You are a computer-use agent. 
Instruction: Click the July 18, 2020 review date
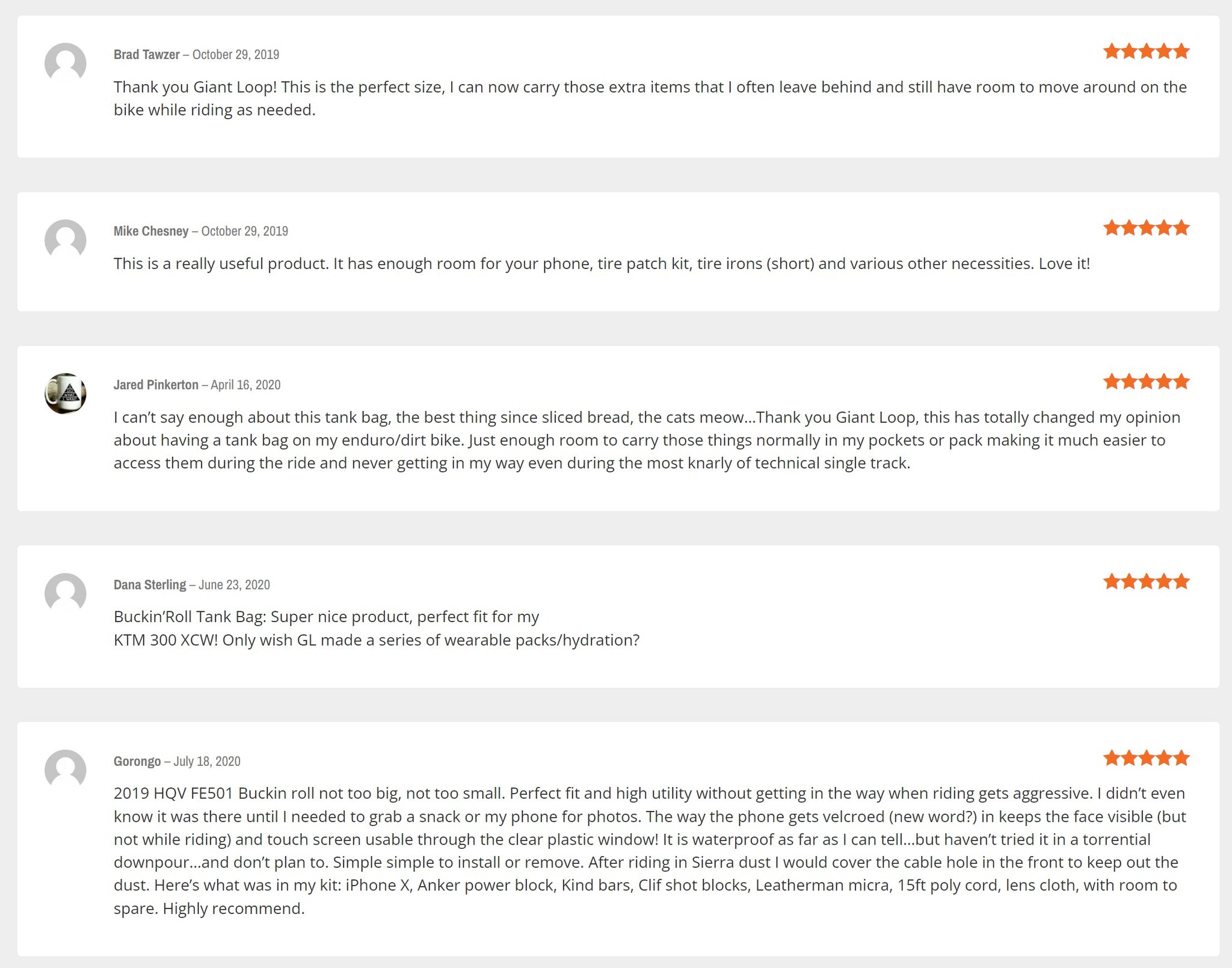coord(207,762)
